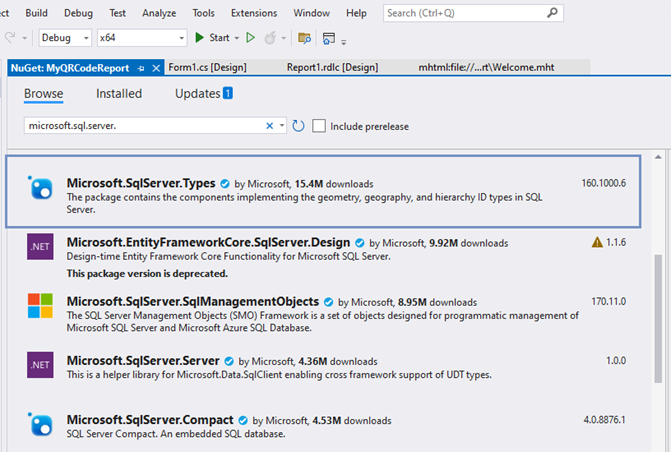Screen dimensions: 671x452
Task: Open the package search history dropdown
Action: point(282,125)
